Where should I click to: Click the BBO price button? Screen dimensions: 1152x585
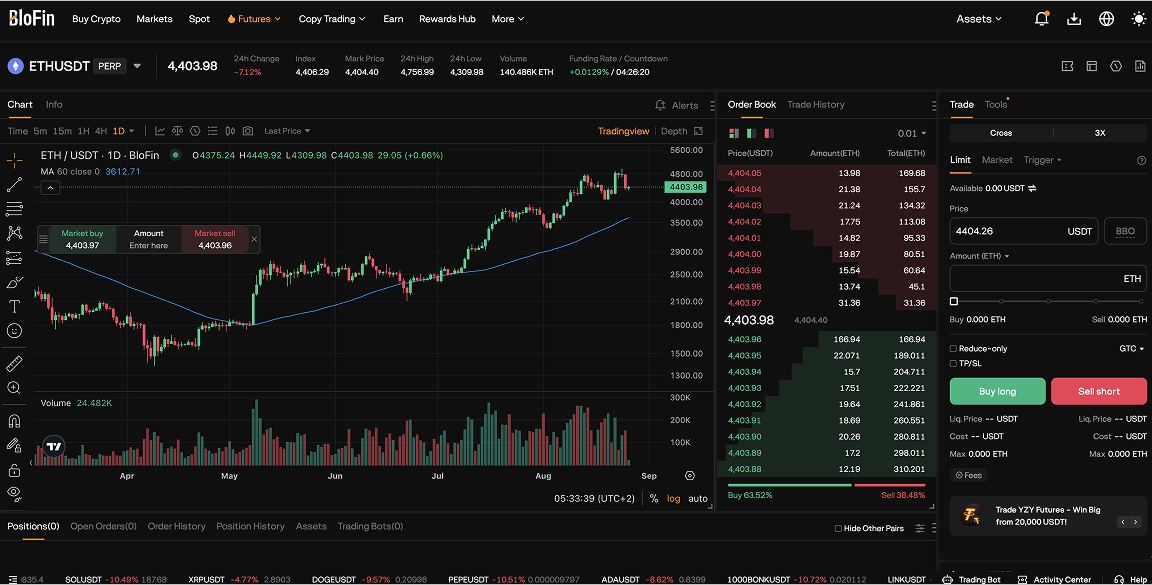coord(1126,231)
